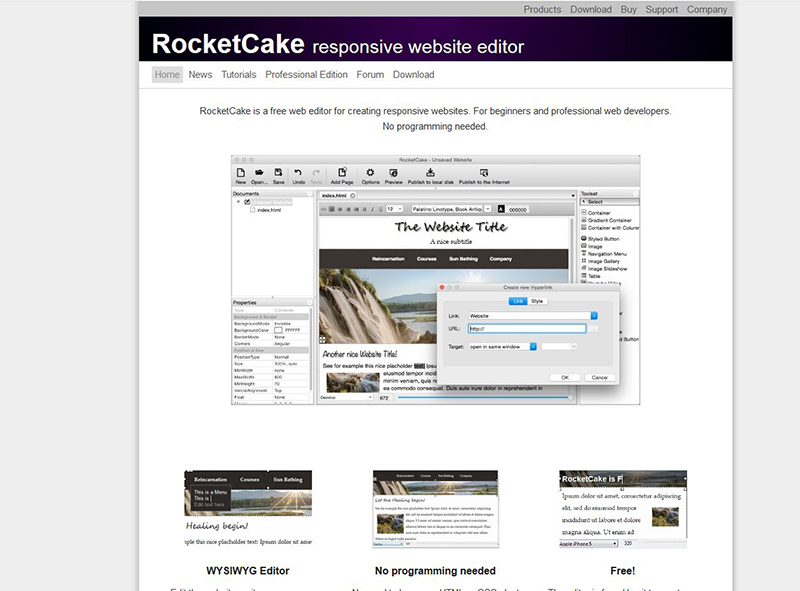Screen dimensions: 800x591
Task: Click the greyed Redo arrow icon
Action: [x=316, y=173]
